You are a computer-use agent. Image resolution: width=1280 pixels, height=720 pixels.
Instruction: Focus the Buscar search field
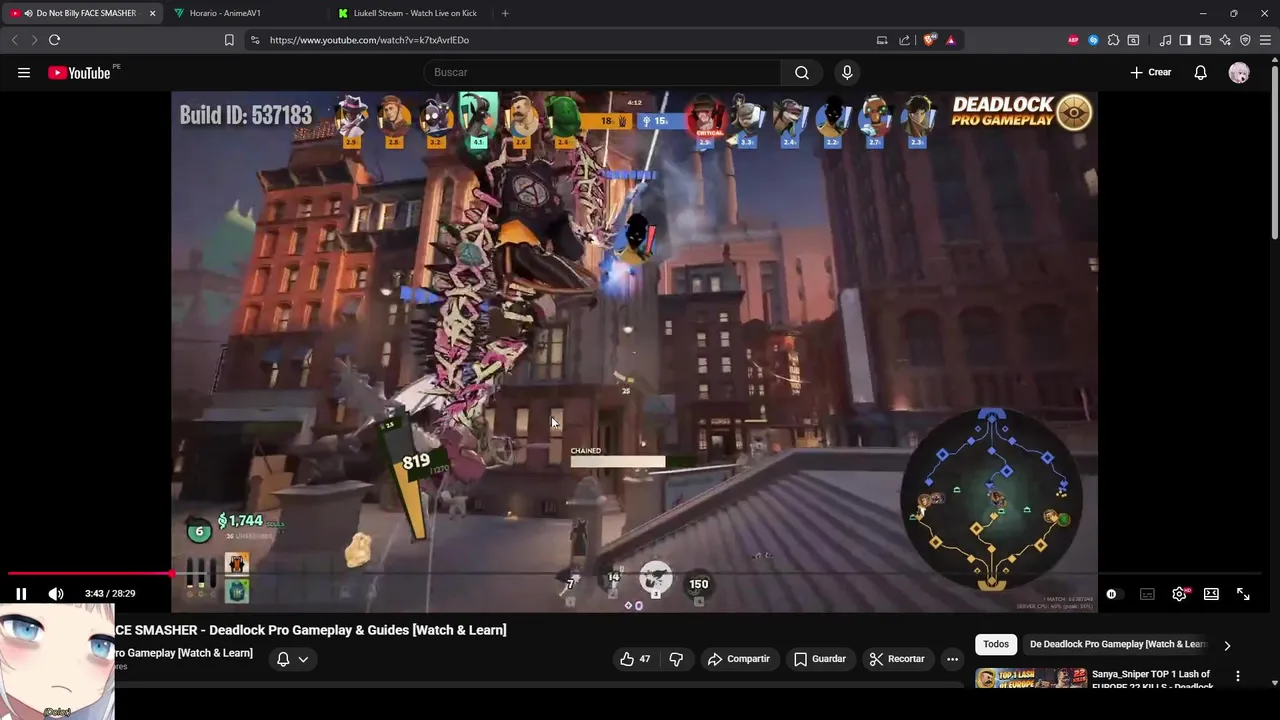coord(603,72)
